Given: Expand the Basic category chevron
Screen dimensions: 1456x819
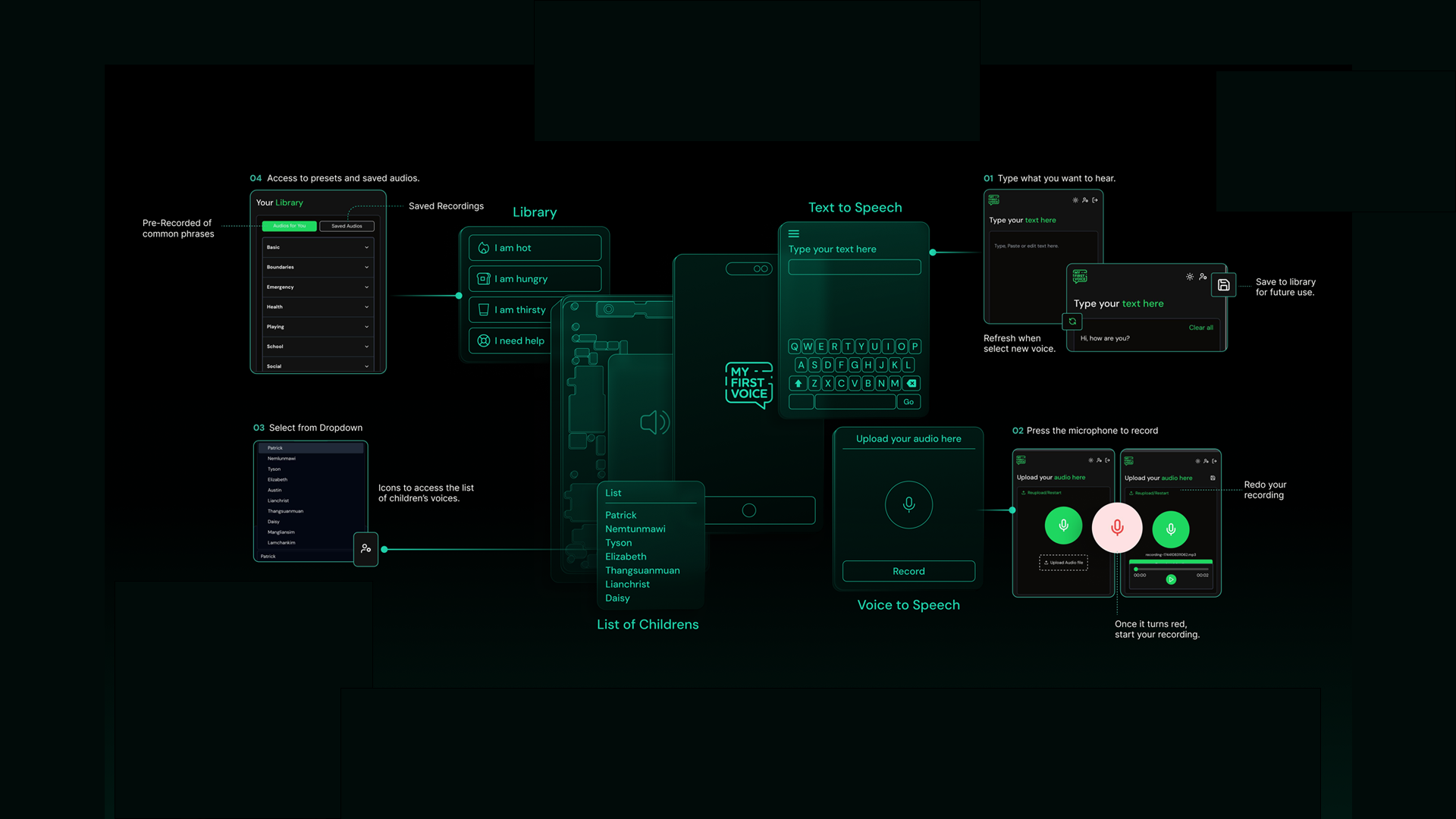Looking at the screenshot, I should 366,247.
